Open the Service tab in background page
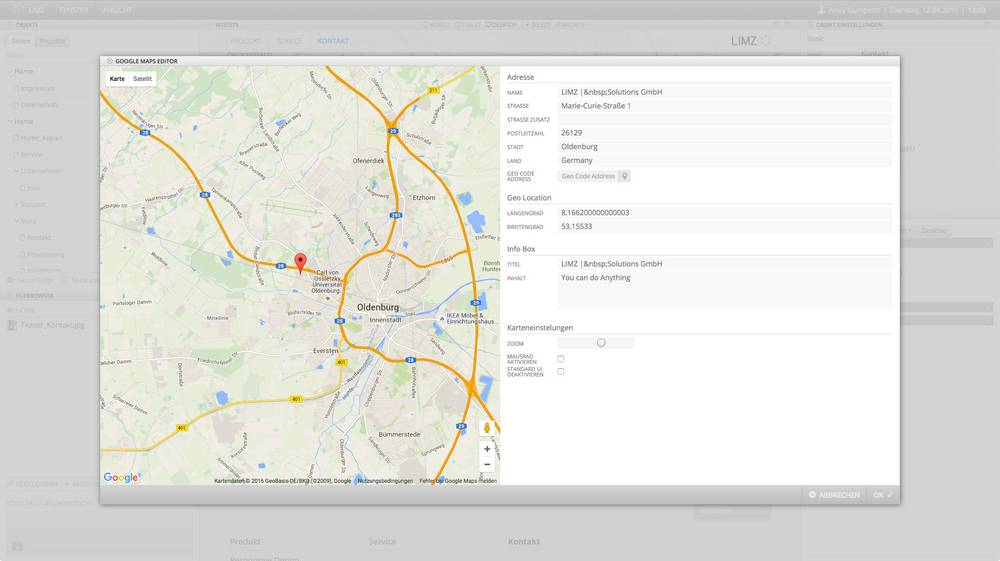1000x561 pixels. click(290, 41)
